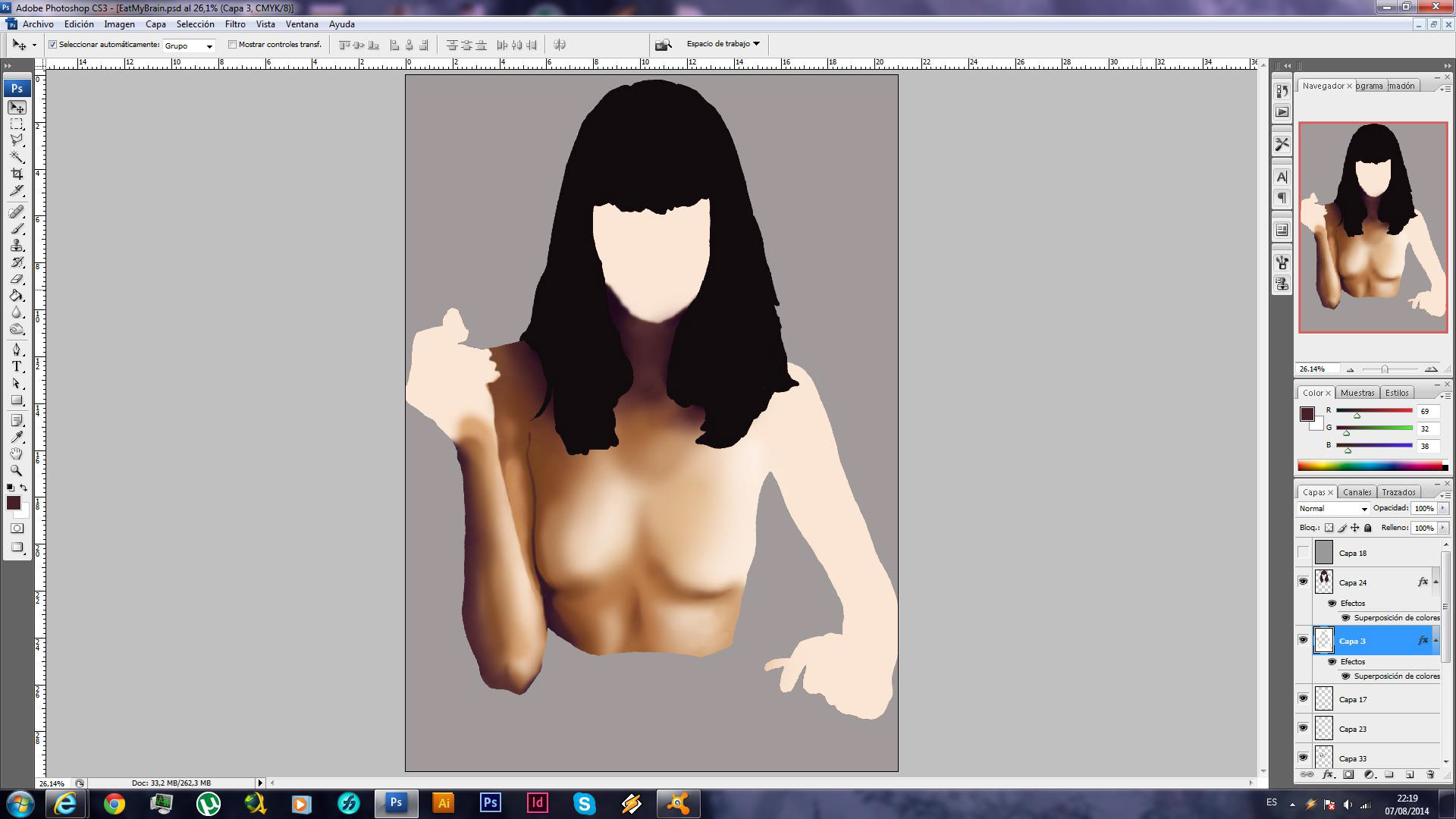The image size is (1456, 819).
Task: Show the hidden Capa 18 layer
Action: [1303, 553]
